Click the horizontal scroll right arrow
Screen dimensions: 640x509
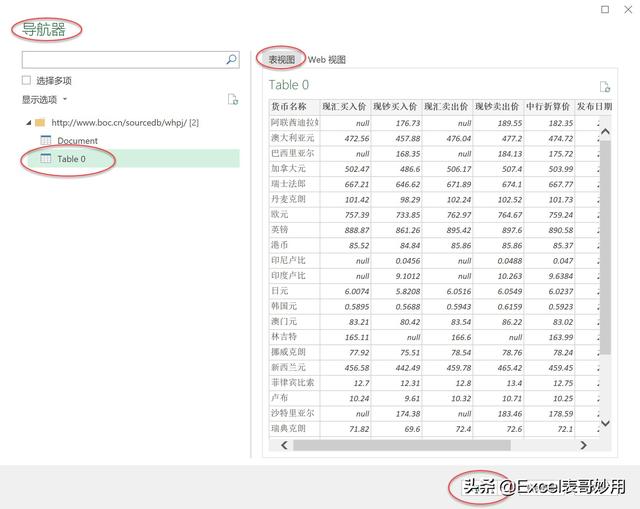[x=583, y=445]
